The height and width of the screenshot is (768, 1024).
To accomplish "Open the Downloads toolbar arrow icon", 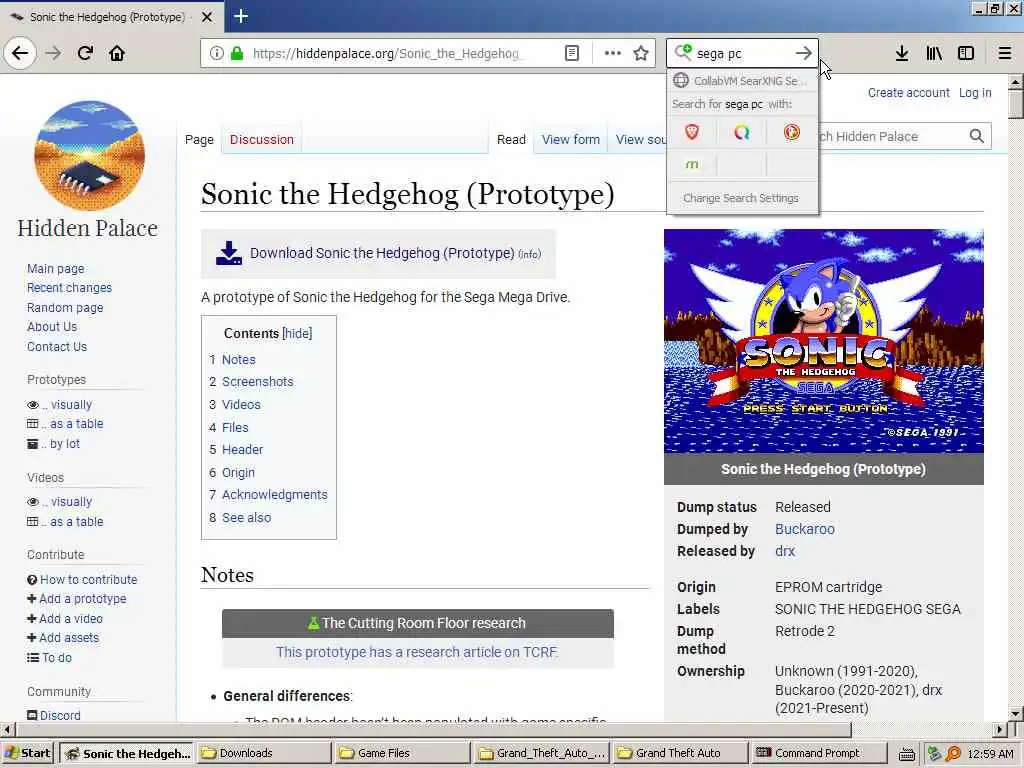I will click(902, 54).
